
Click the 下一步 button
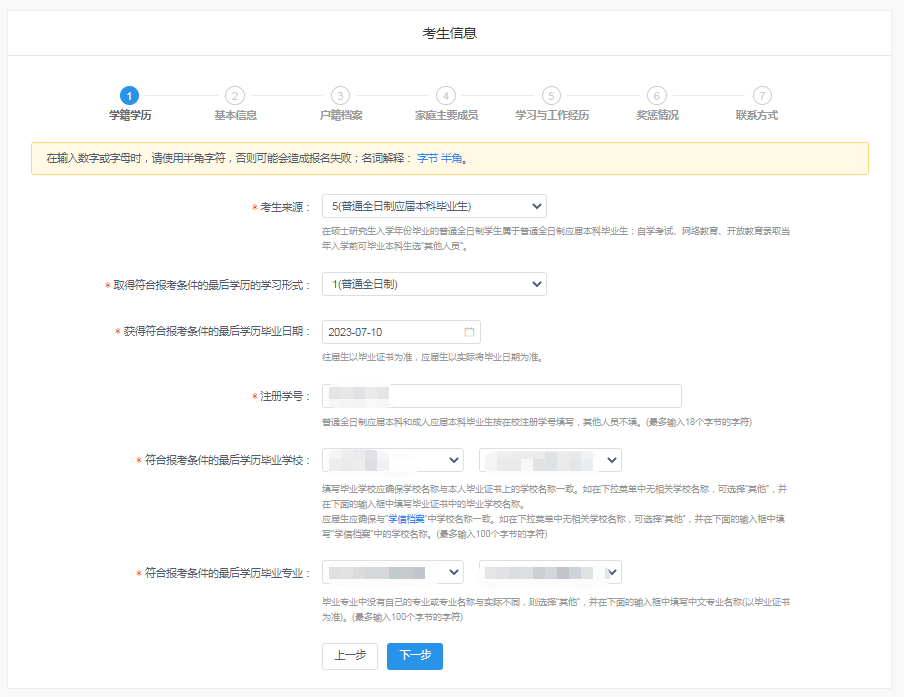point(414,656)
